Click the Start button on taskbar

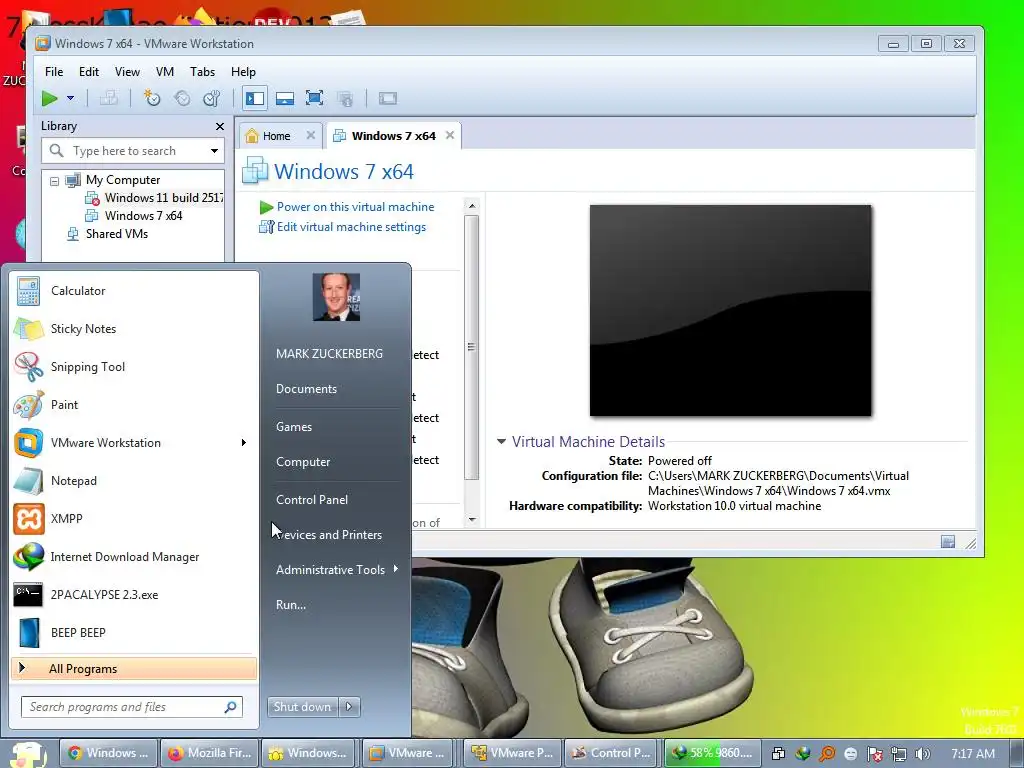27,754
